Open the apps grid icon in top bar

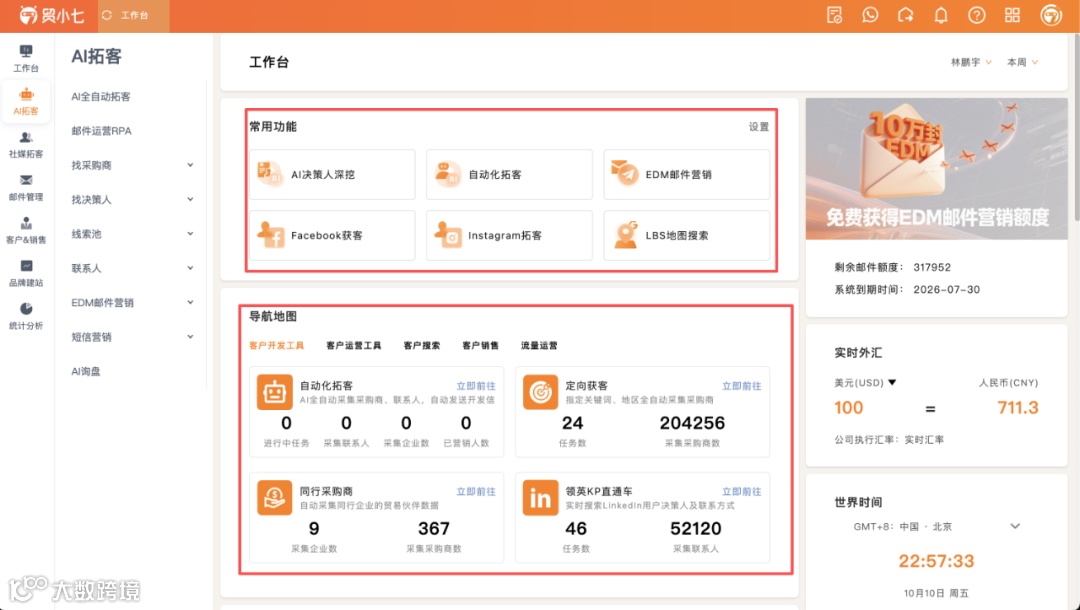[1012, 15]
